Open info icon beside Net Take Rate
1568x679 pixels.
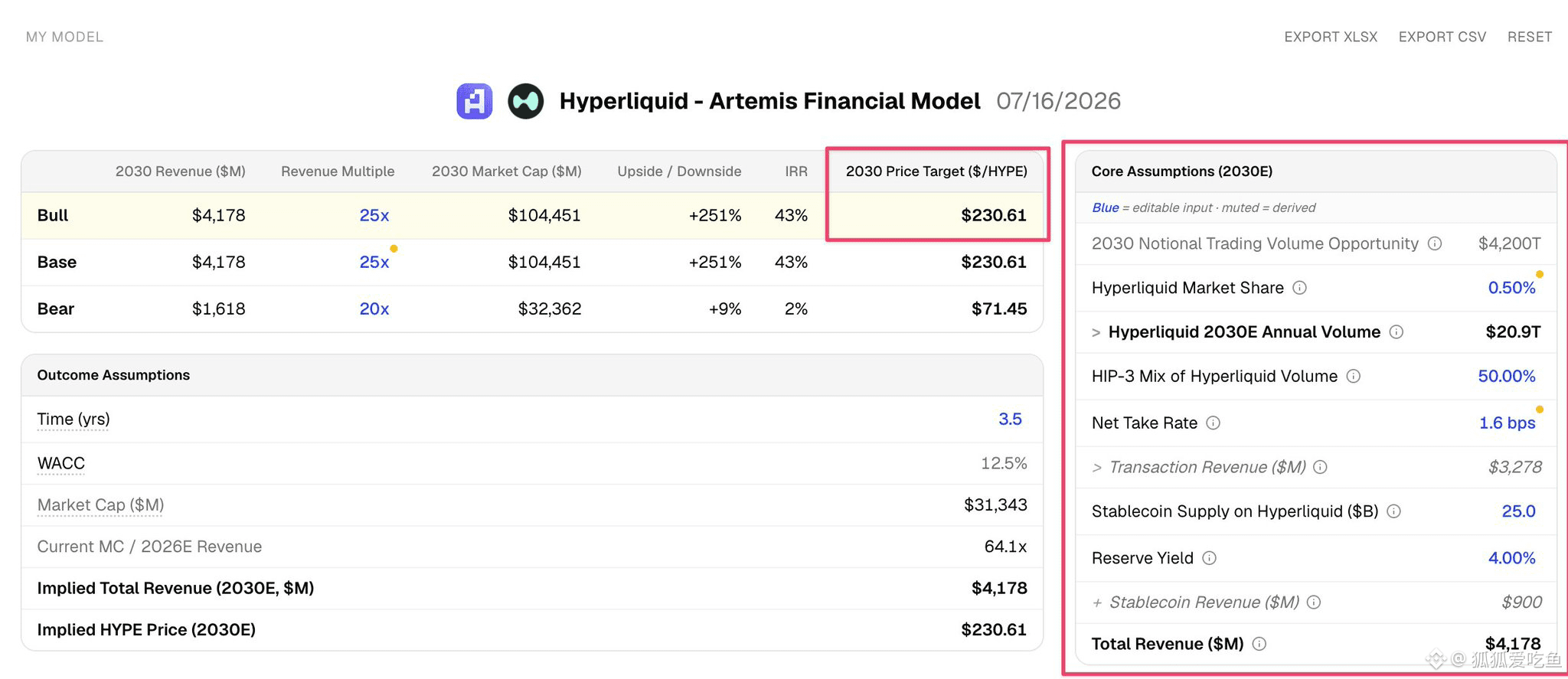[x=1214, y=423]
